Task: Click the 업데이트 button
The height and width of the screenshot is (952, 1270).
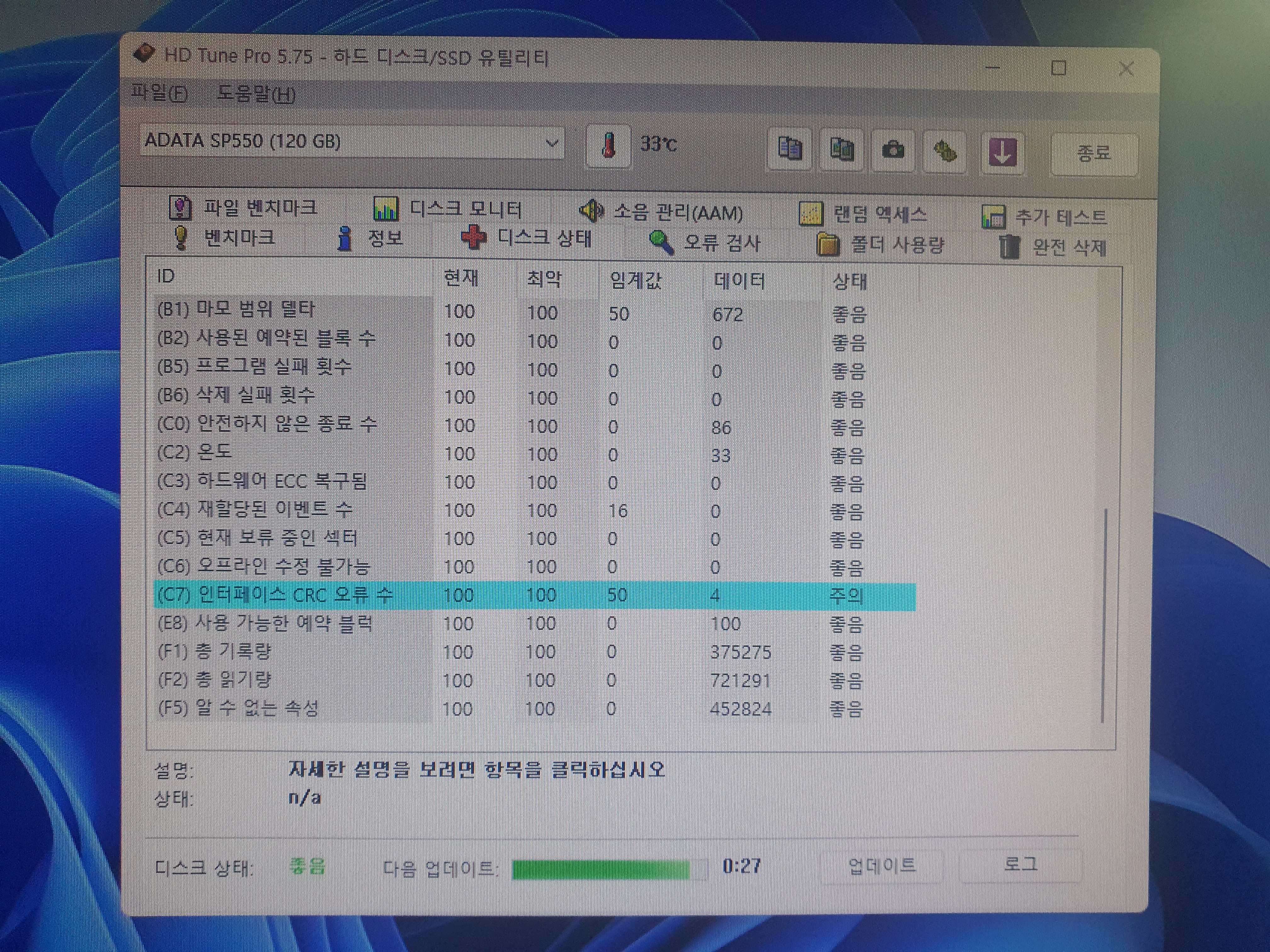Action: 882,865
